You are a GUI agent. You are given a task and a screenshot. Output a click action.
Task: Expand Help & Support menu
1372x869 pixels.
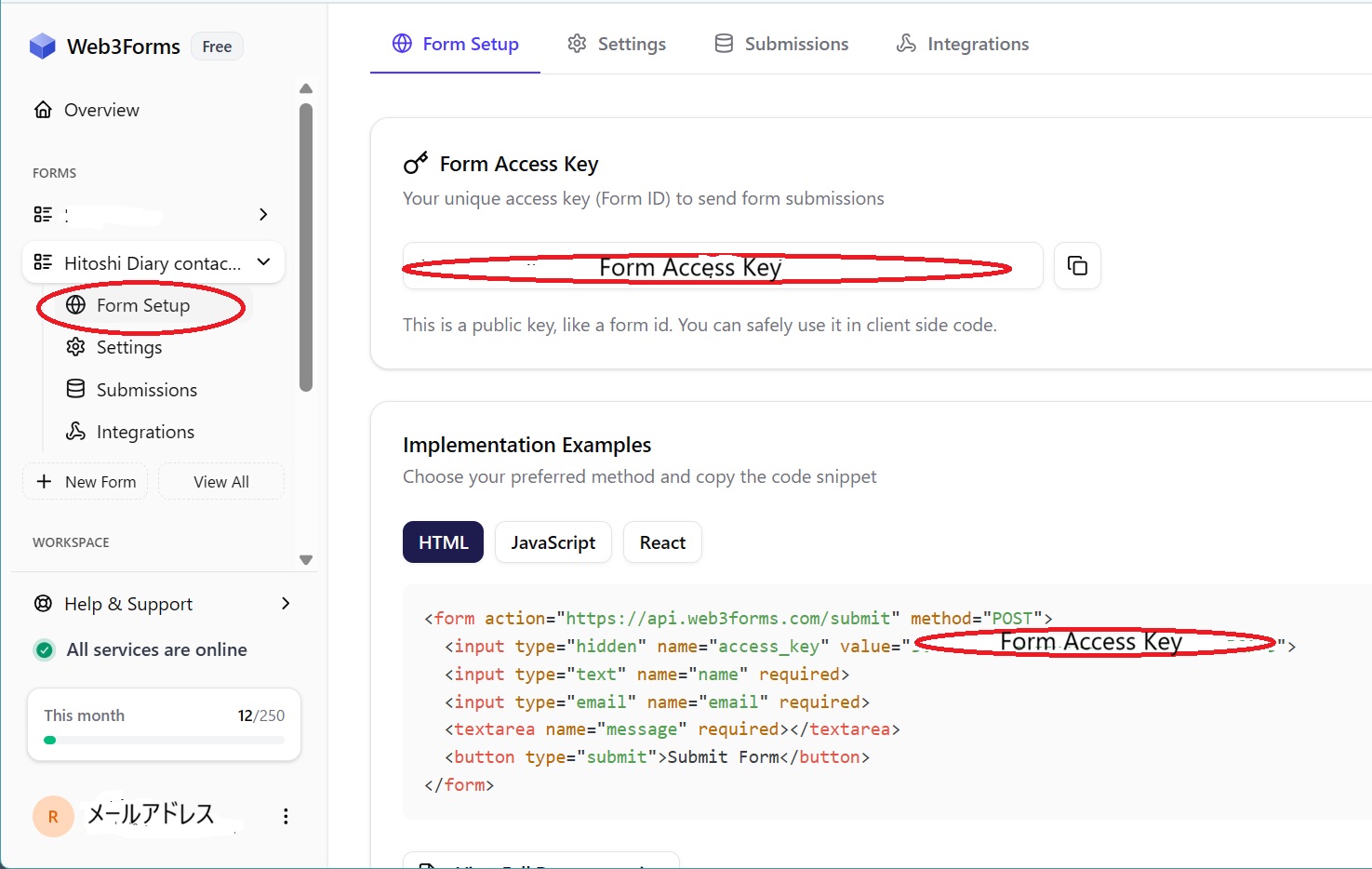pyautogui.click(x=285, y=604)
